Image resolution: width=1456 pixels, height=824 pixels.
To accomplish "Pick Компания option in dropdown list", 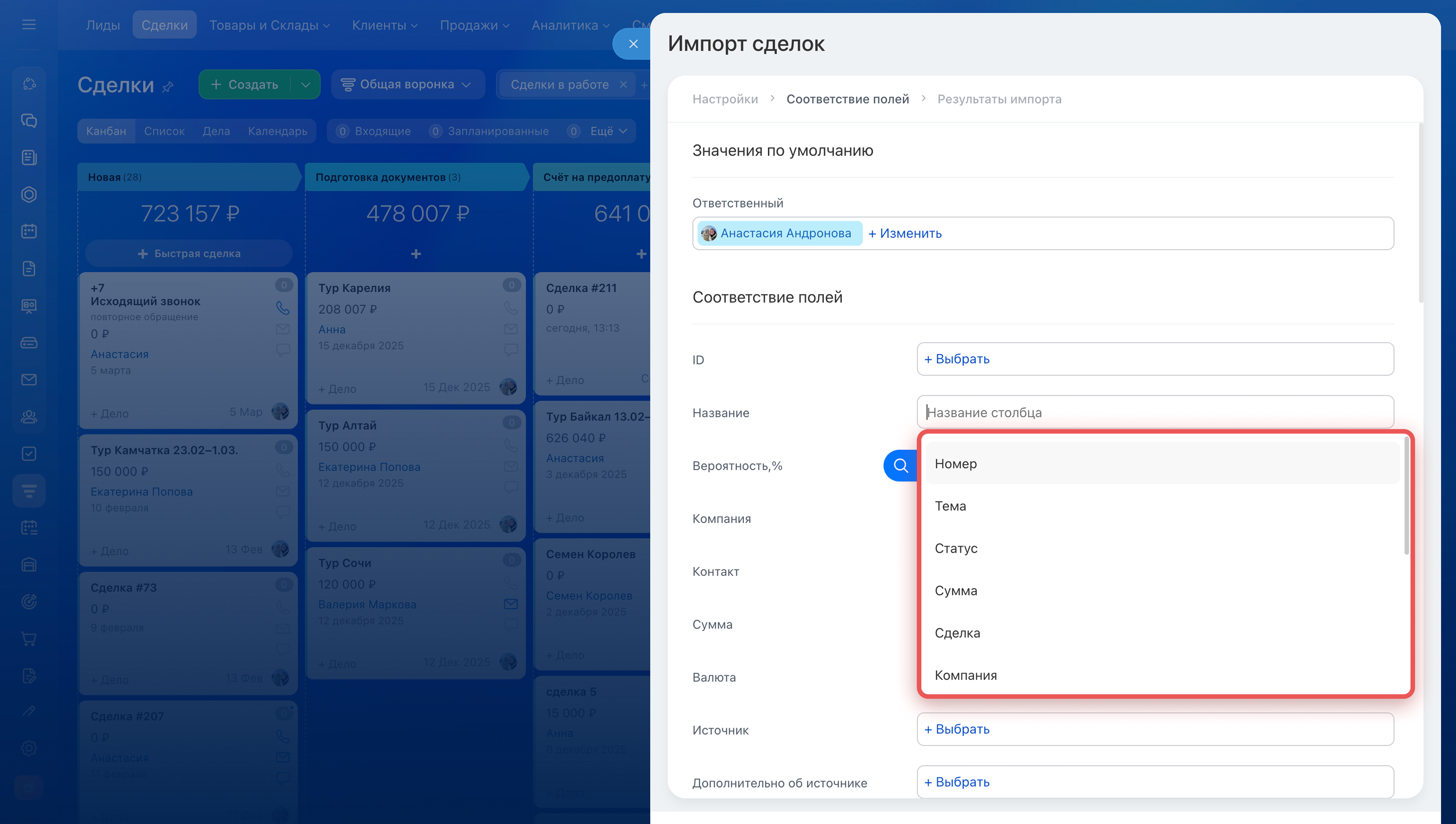I will tap(965, 675).
